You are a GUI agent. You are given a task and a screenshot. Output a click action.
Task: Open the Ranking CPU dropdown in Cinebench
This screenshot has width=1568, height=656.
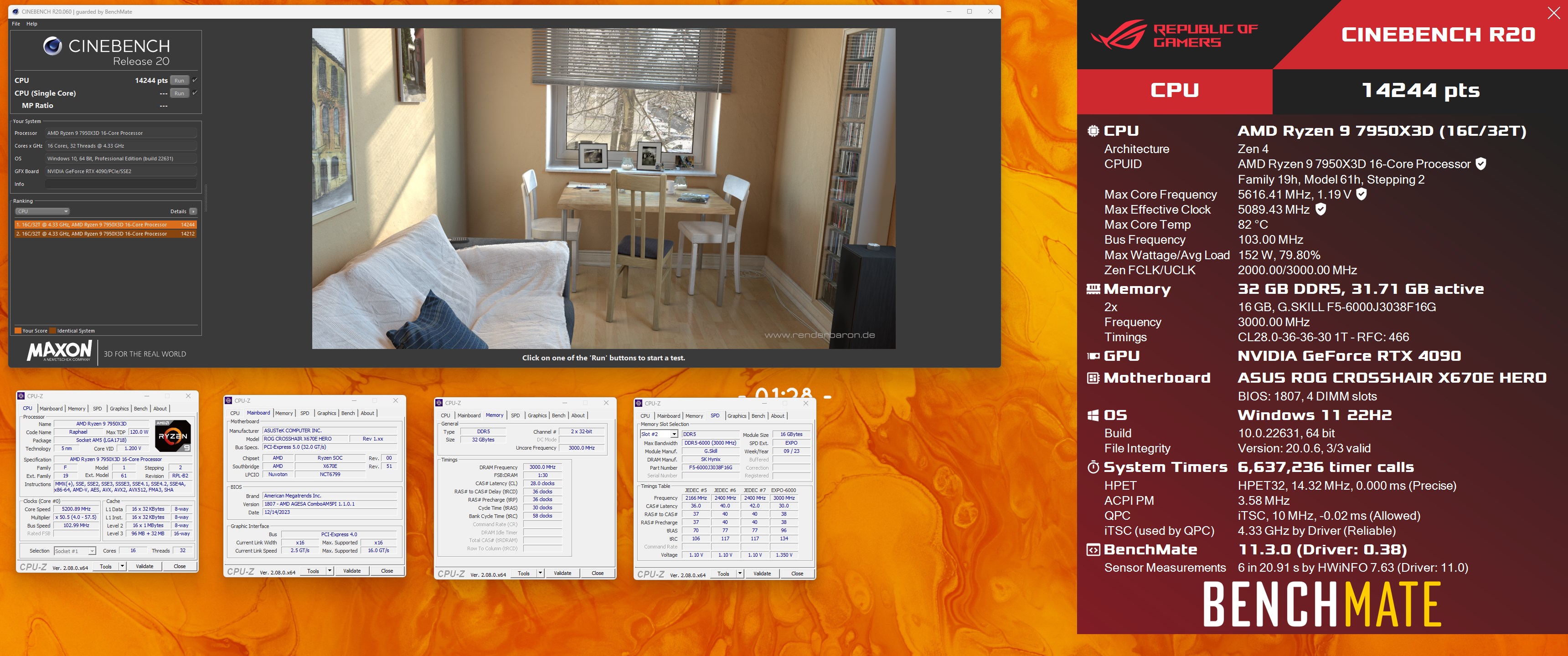coord(42,211)
